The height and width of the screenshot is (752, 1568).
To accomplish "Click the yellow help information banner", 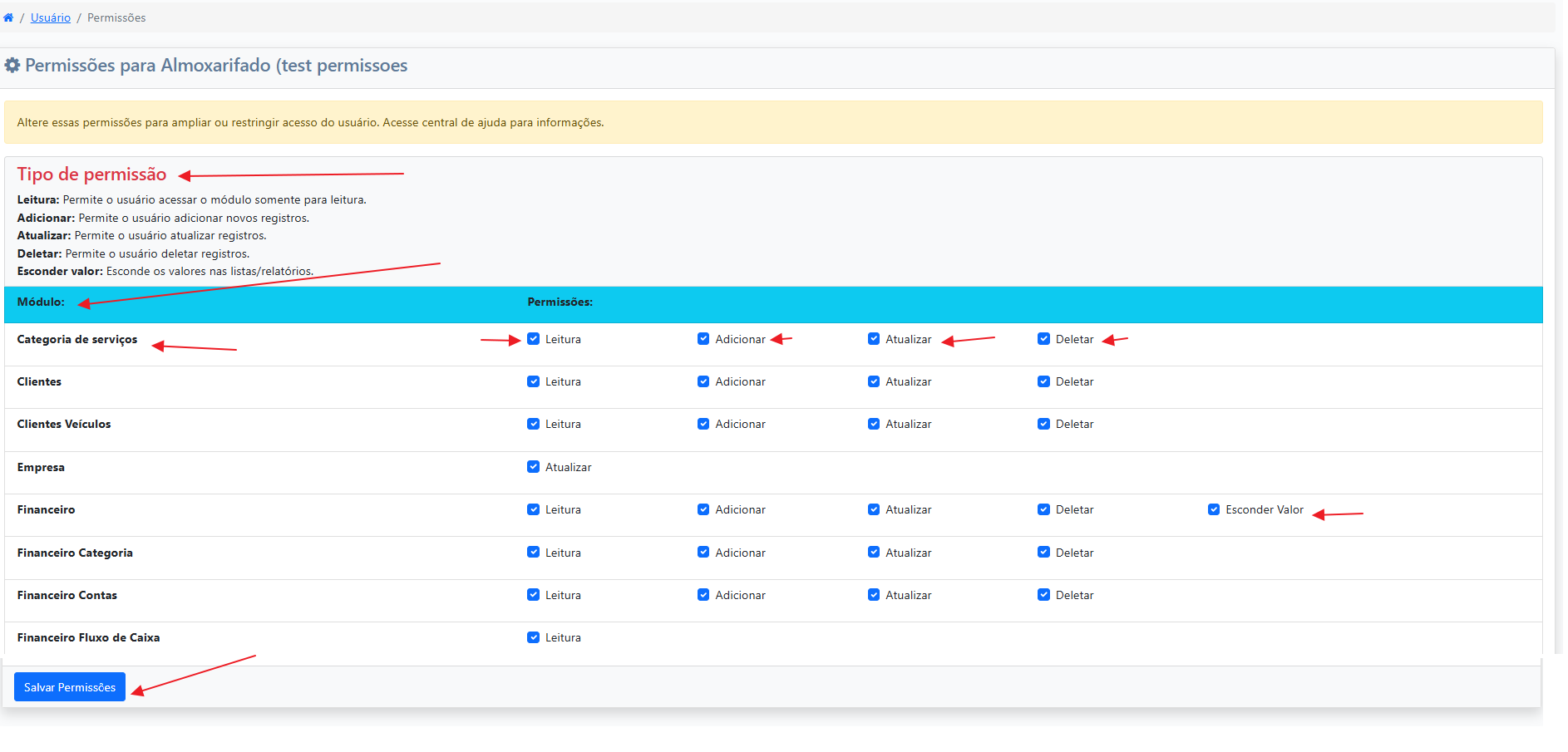I will (773, 122).
